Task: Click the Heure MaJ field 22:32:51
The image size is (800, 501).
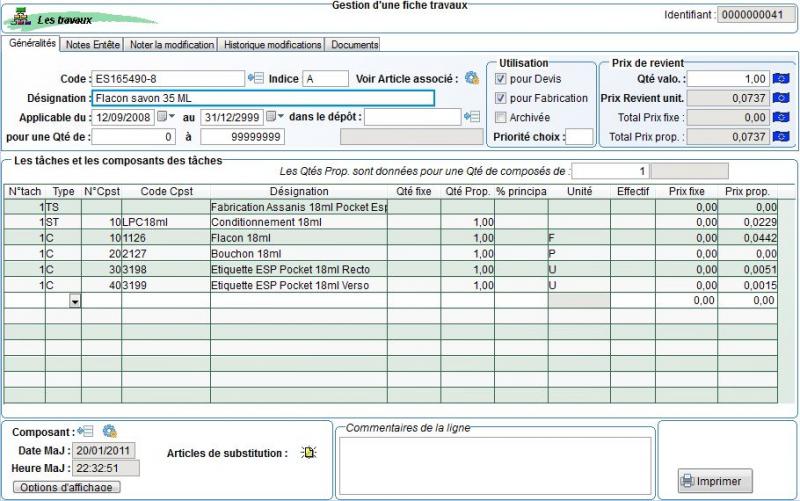Action: (x=106, y=468)
